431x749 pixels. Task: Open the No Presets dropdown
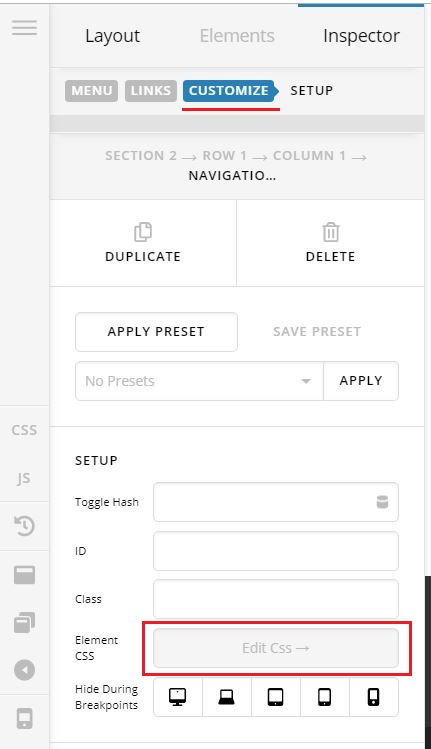199,381
